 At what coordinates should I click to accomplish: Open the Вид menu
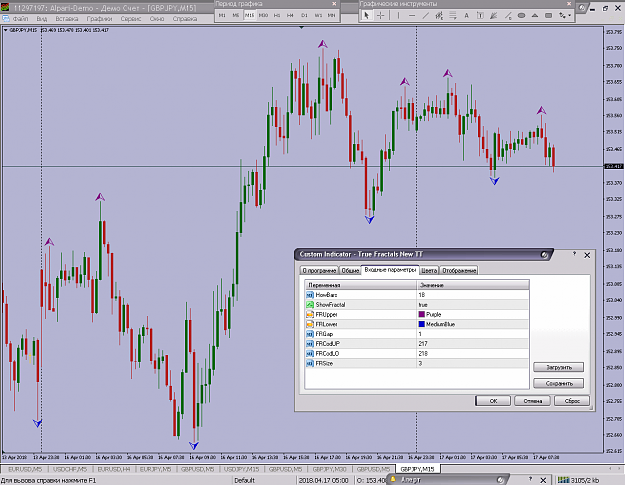pyautogui.click(x=41, y=19)
